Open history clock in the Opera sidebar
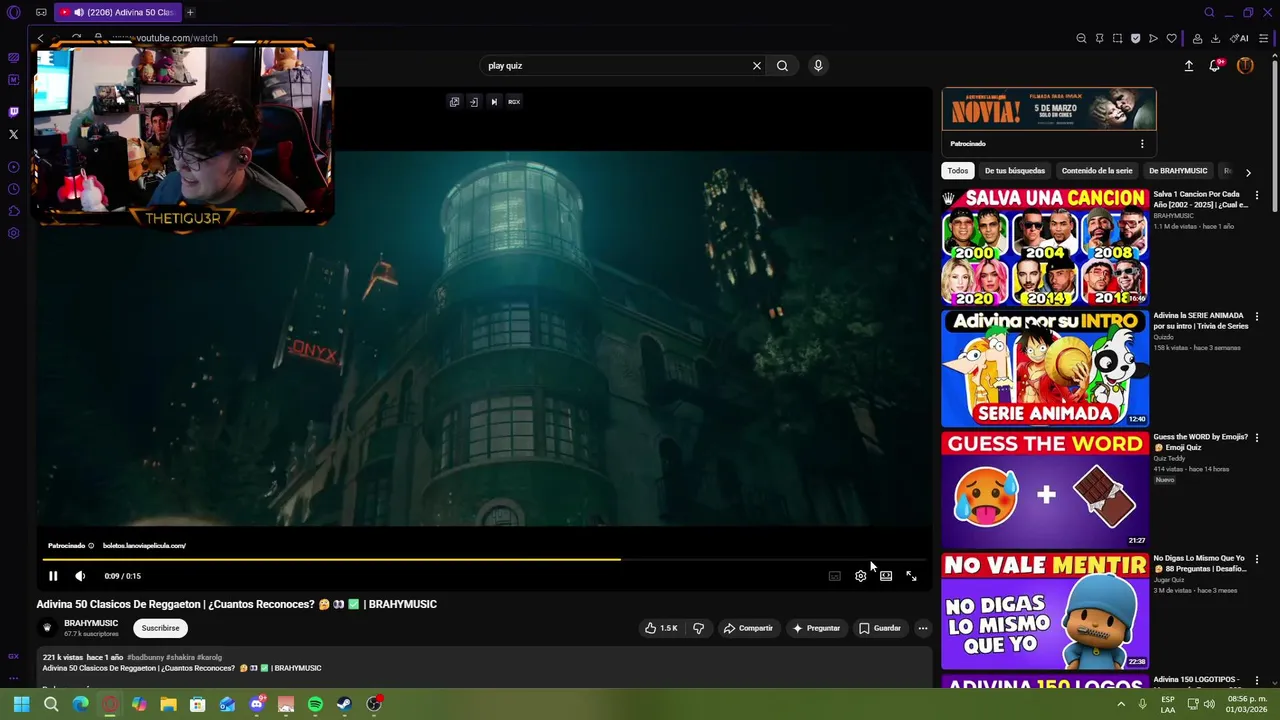Screen dimensions: 1280x720 [13, 189]
